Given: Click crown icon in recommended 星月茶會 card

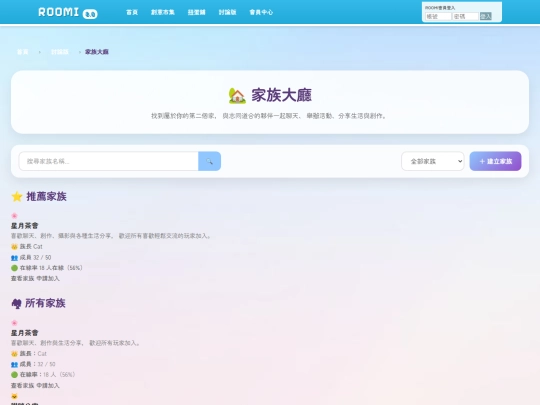Looking at the screenshot, I should [14, 247].
